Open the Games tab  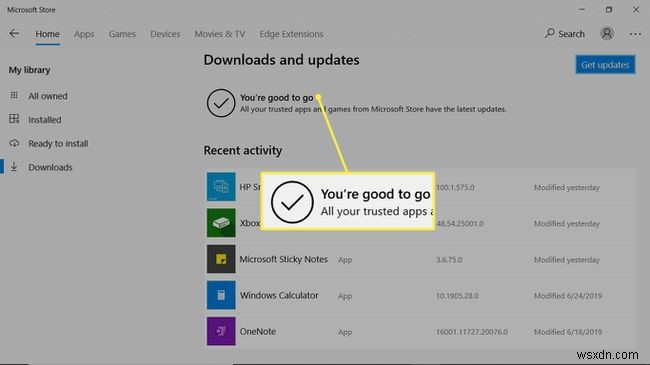(x=122, y=34)
